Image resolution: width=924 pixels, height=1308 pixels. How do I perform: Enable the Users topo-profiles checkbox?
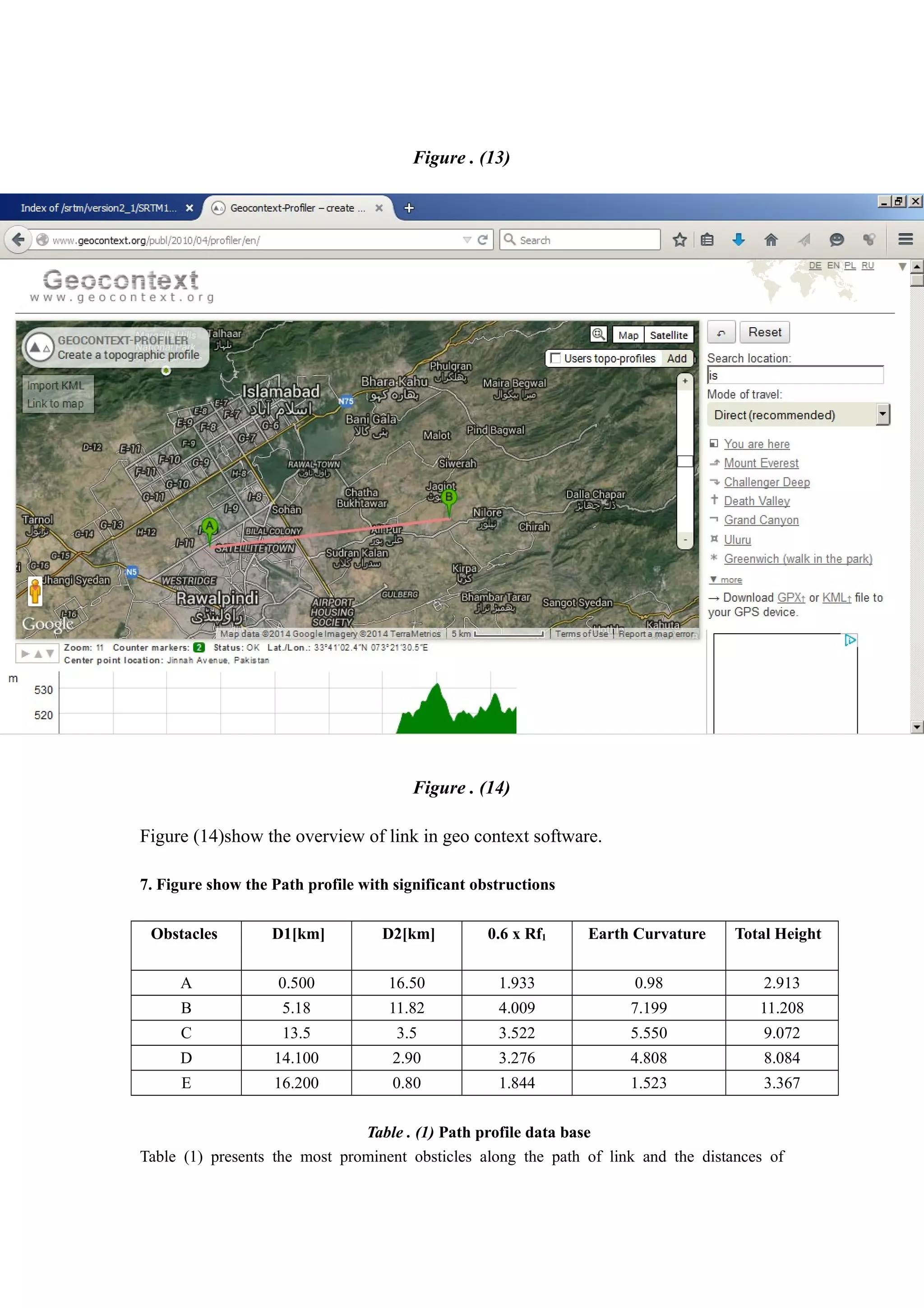point(555,358)
